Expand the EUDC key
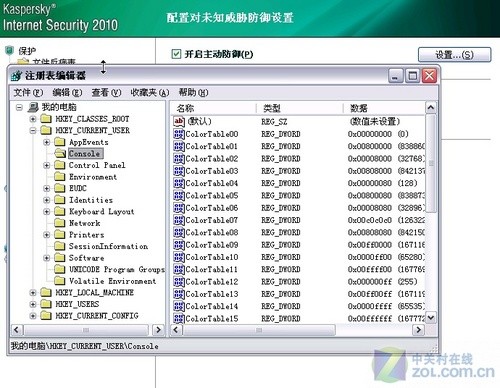This screenshot has width=500, height=388. coord(47,188)
